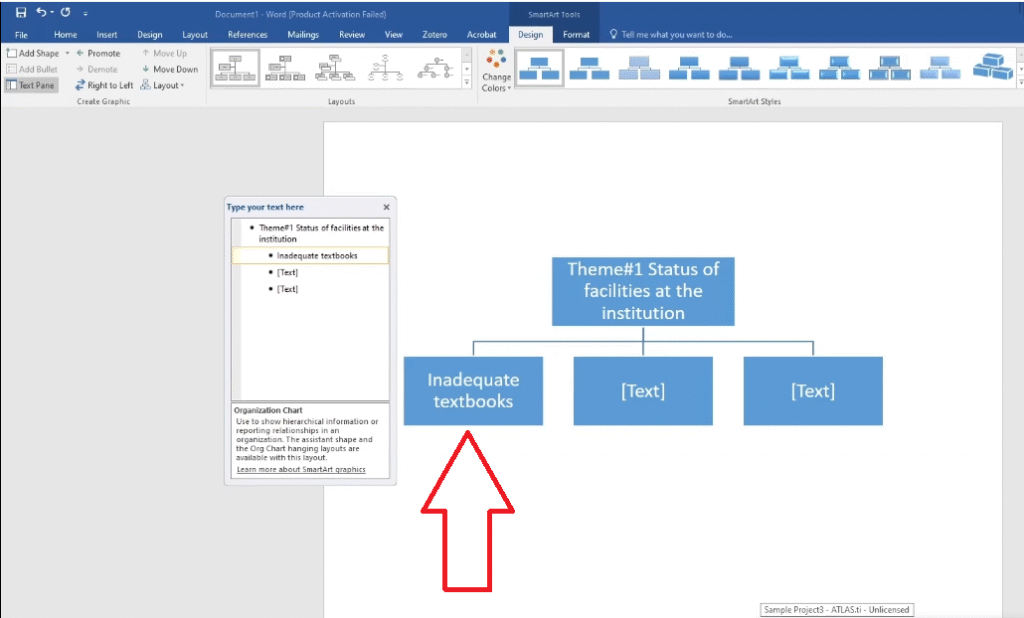Select the first organization chart layout thumbnail
The width and height of the screenshot is (1024, 618).
point(235,68)
